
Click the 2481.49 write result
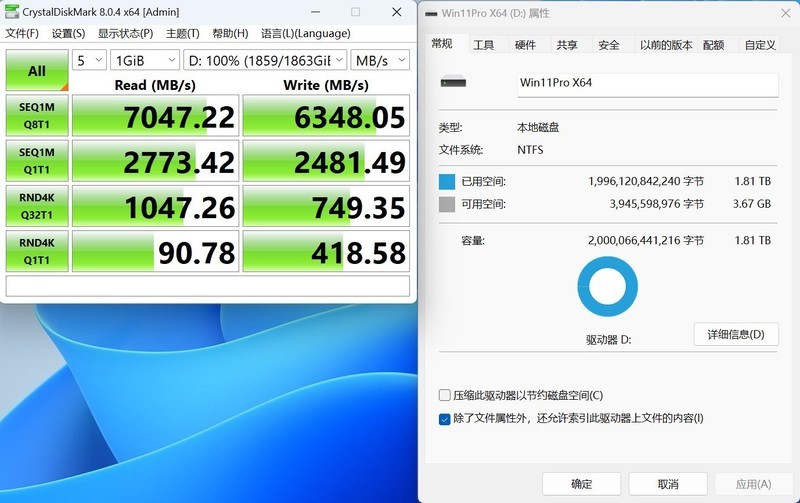(326, 161)
